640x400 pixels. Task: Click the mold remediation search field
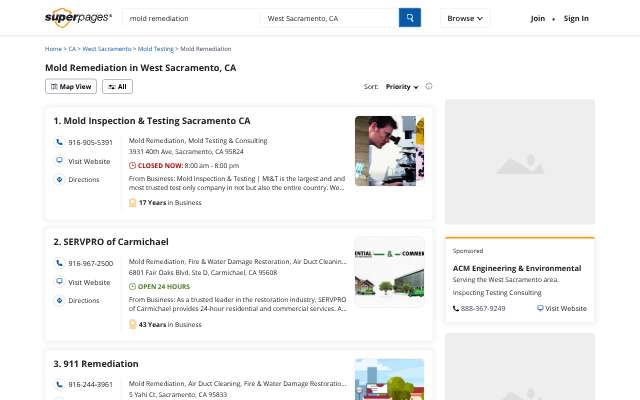click(191, 18)
